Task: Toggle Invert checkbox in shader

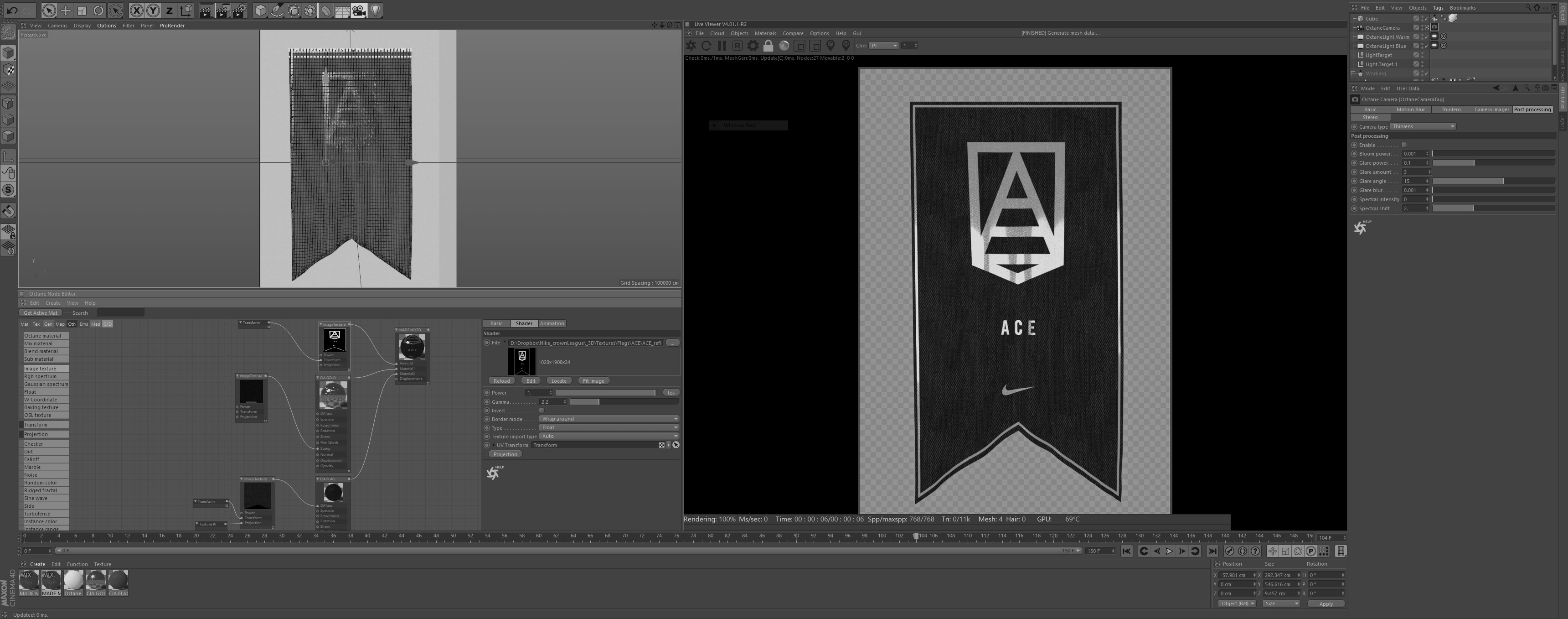Action: click(541, 411)
